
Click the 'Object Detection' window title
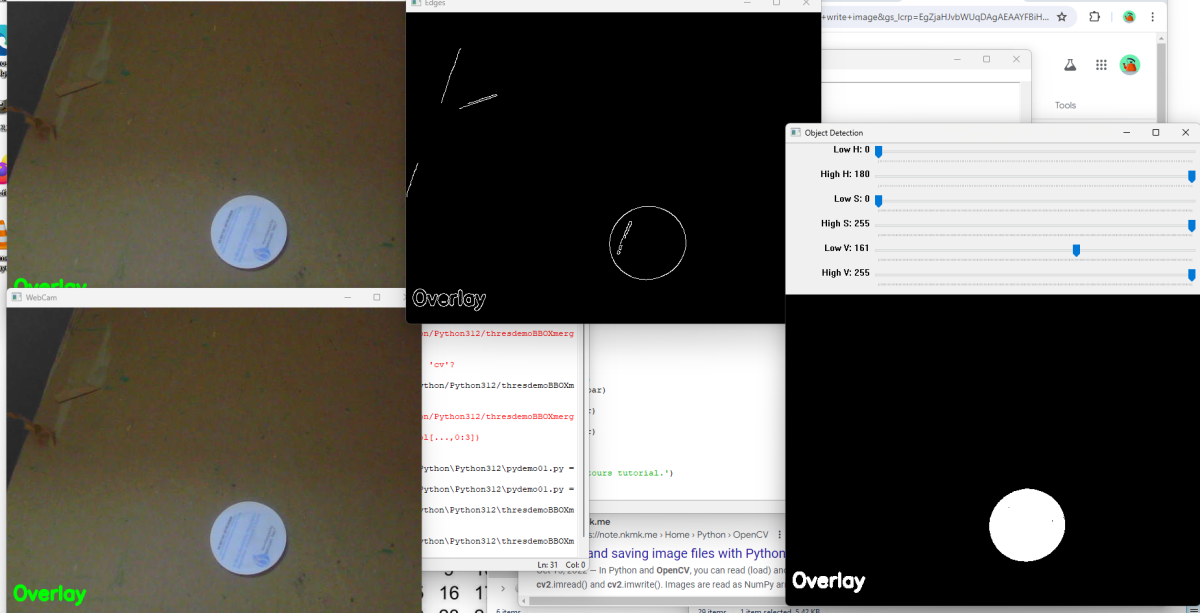coord(834,132)
